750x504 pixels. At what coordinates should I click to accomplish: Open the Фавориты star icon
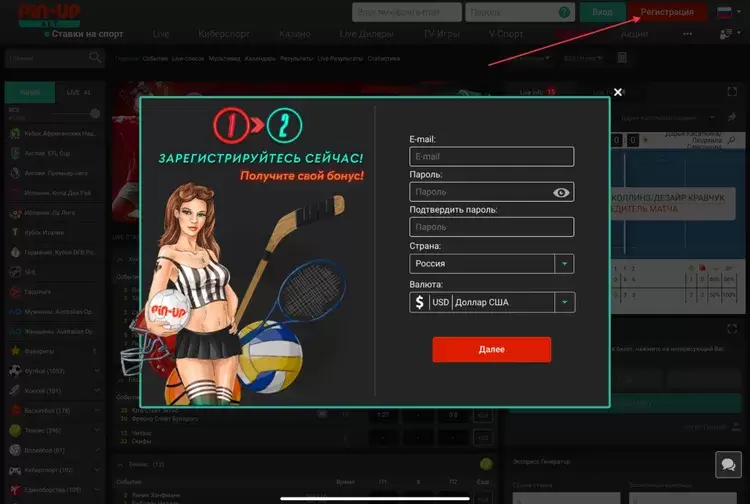click(x=15, y=351)
